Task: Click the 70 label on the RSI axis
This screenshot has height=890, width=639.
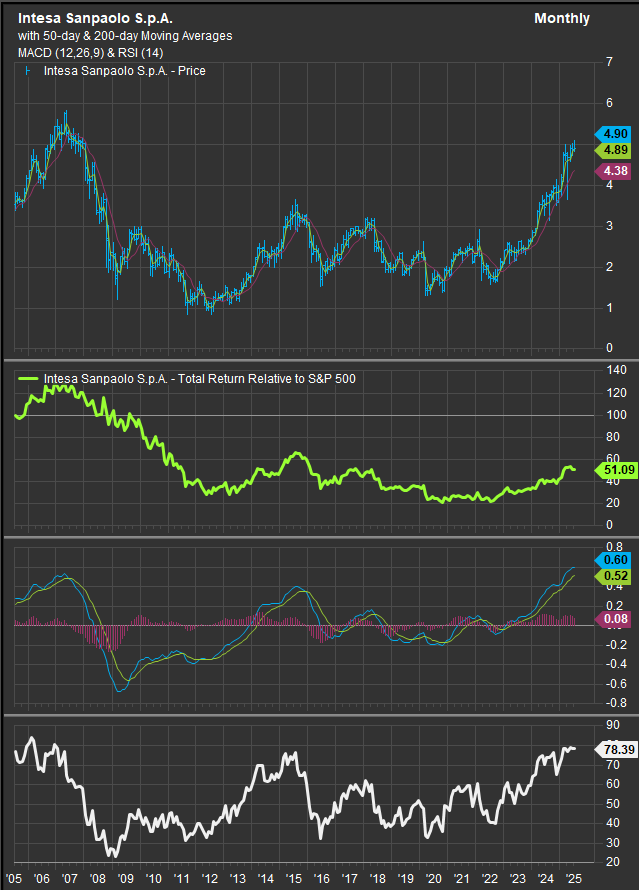Action: 613,765
